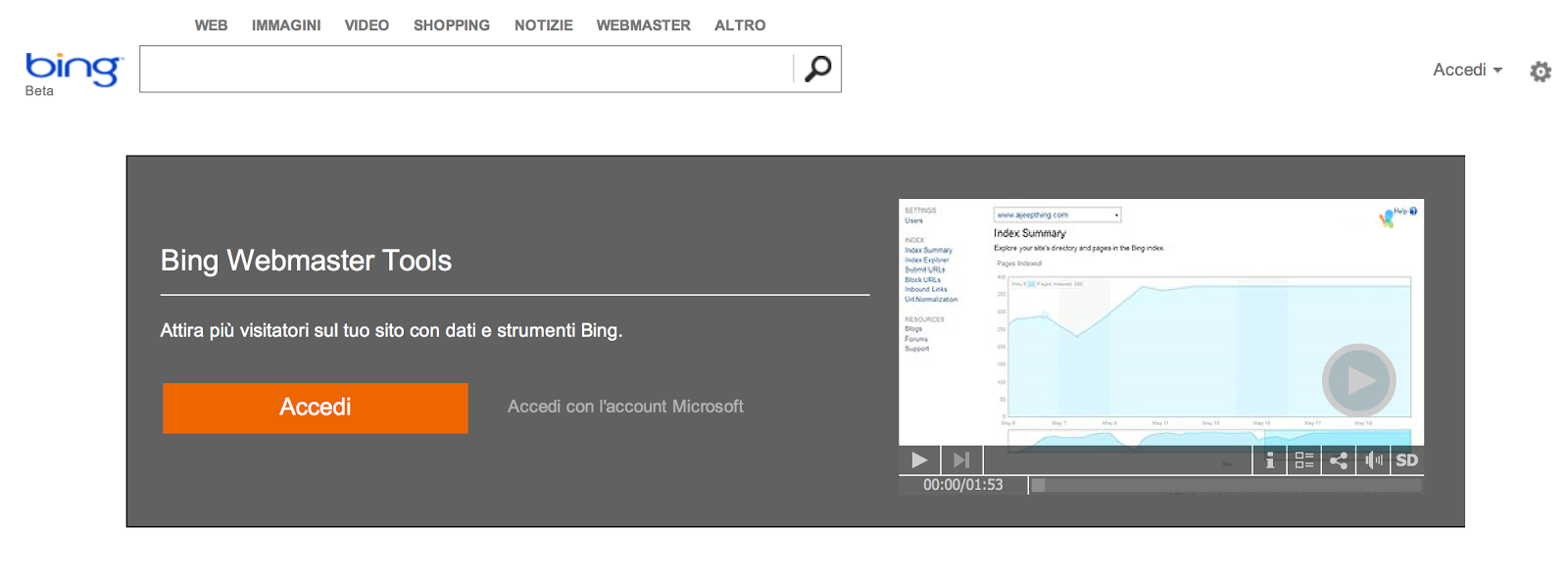Click the Bing logo
This screenshot has height=580, width=1568.
pos(73,69)
